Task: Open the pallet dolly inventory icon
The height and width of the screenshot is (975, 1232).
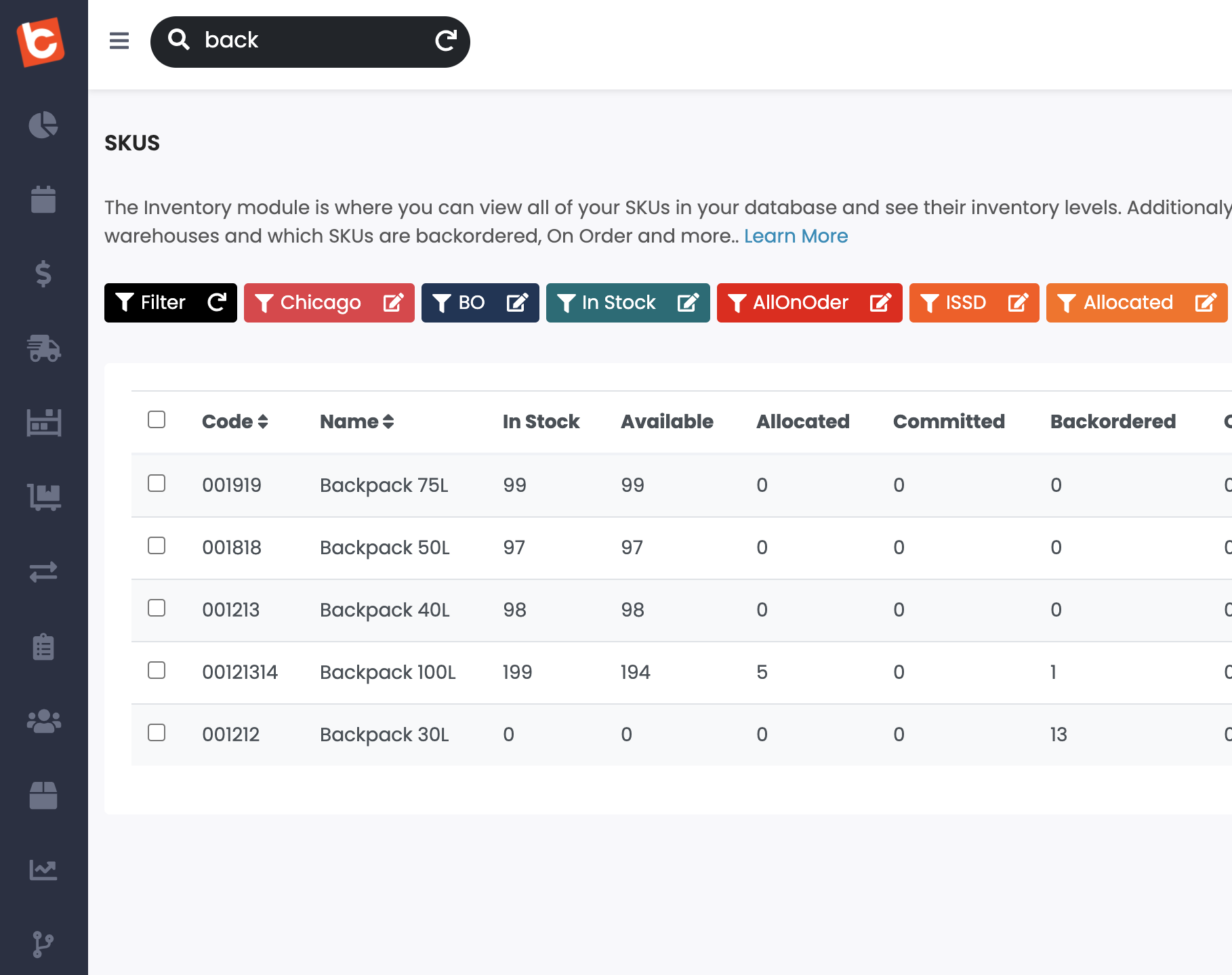Action: point(43,497)
